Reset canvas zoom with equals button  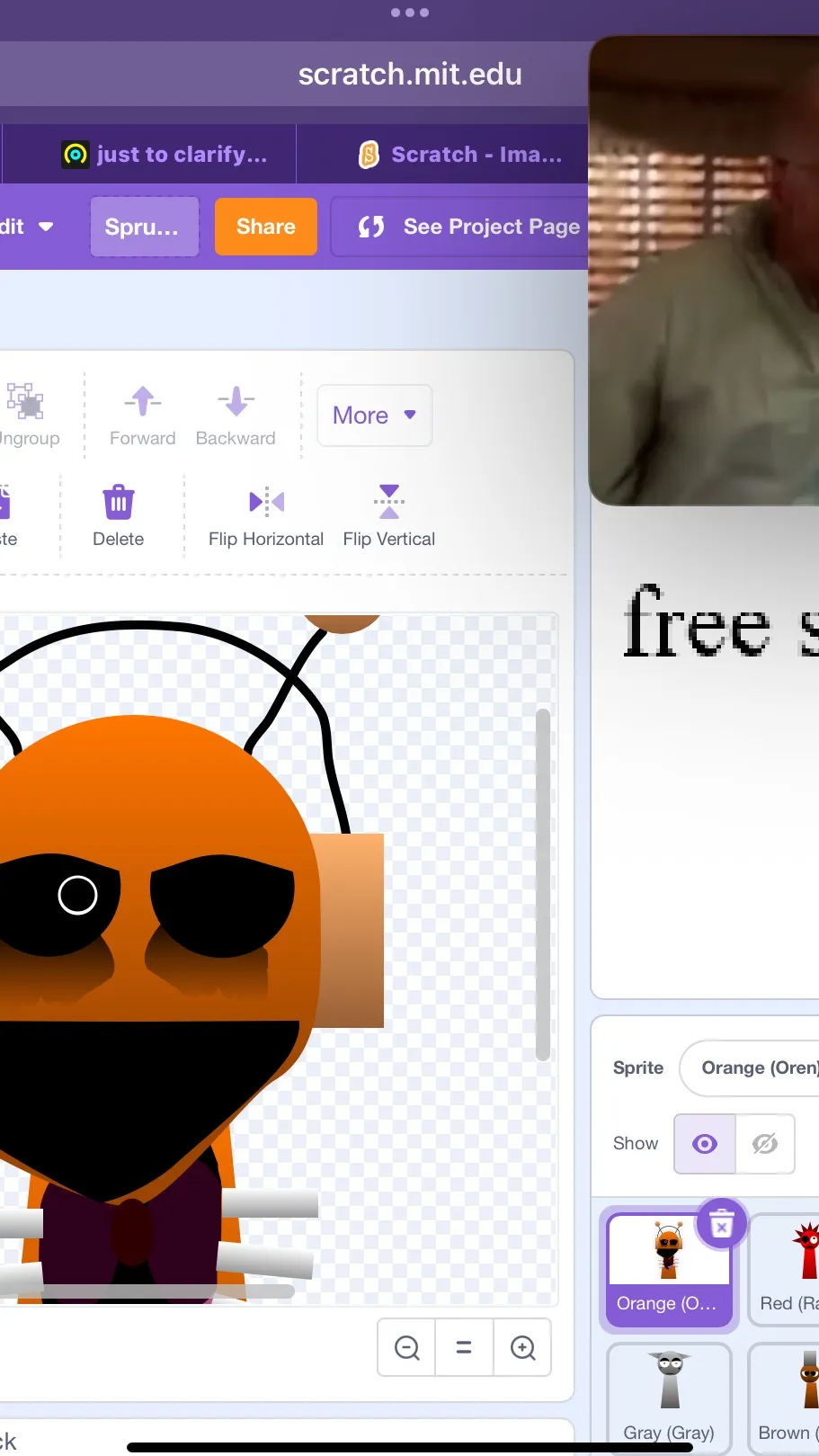pos(464,1347)
